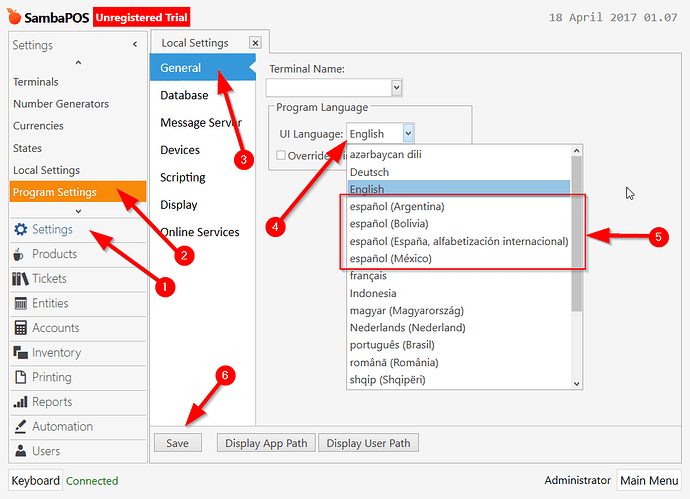690x499 pixels.
Task: Choose español (España, alfabetización internacional)
Action: (459, 241)
